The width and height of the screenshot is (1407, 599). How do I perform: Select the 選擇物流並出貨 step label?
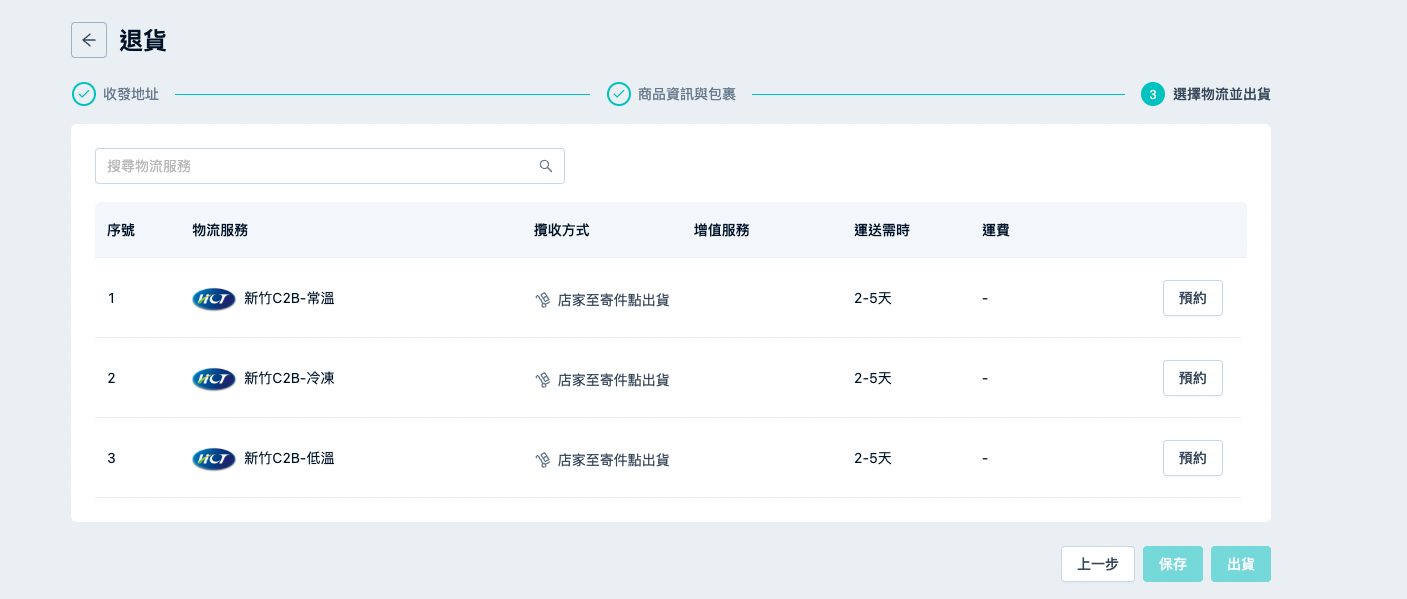tap(1222, 94)
